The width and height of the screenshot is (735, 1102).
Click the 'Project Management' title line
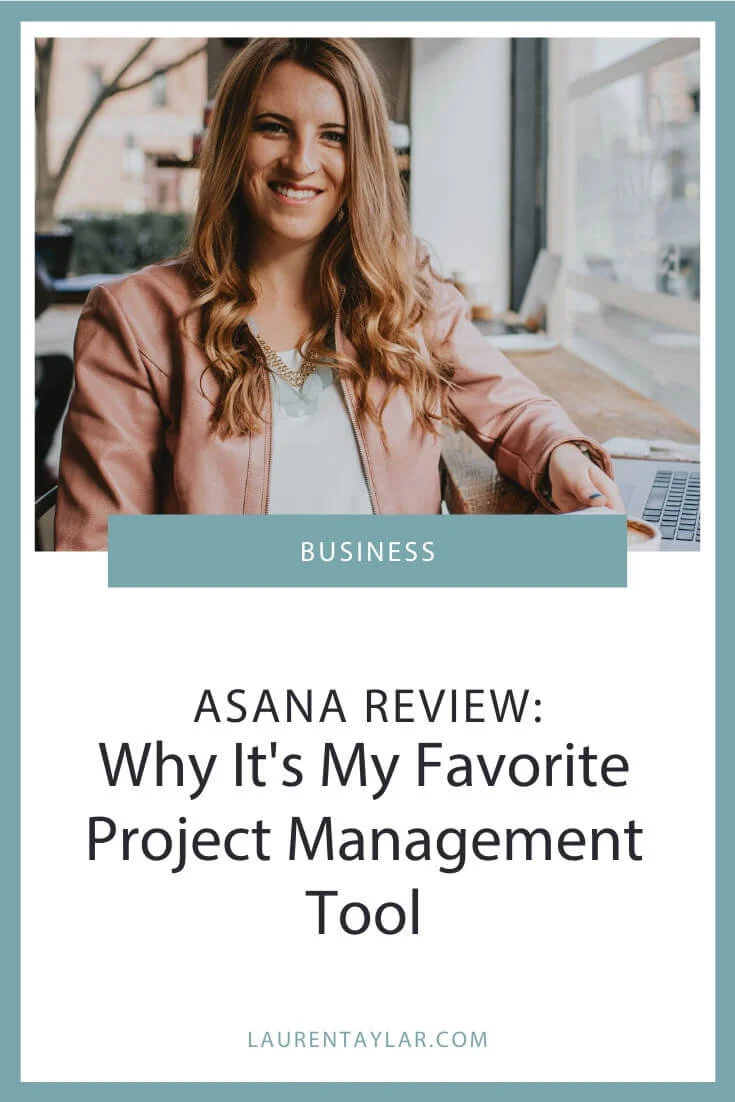(x=365, y=839)
